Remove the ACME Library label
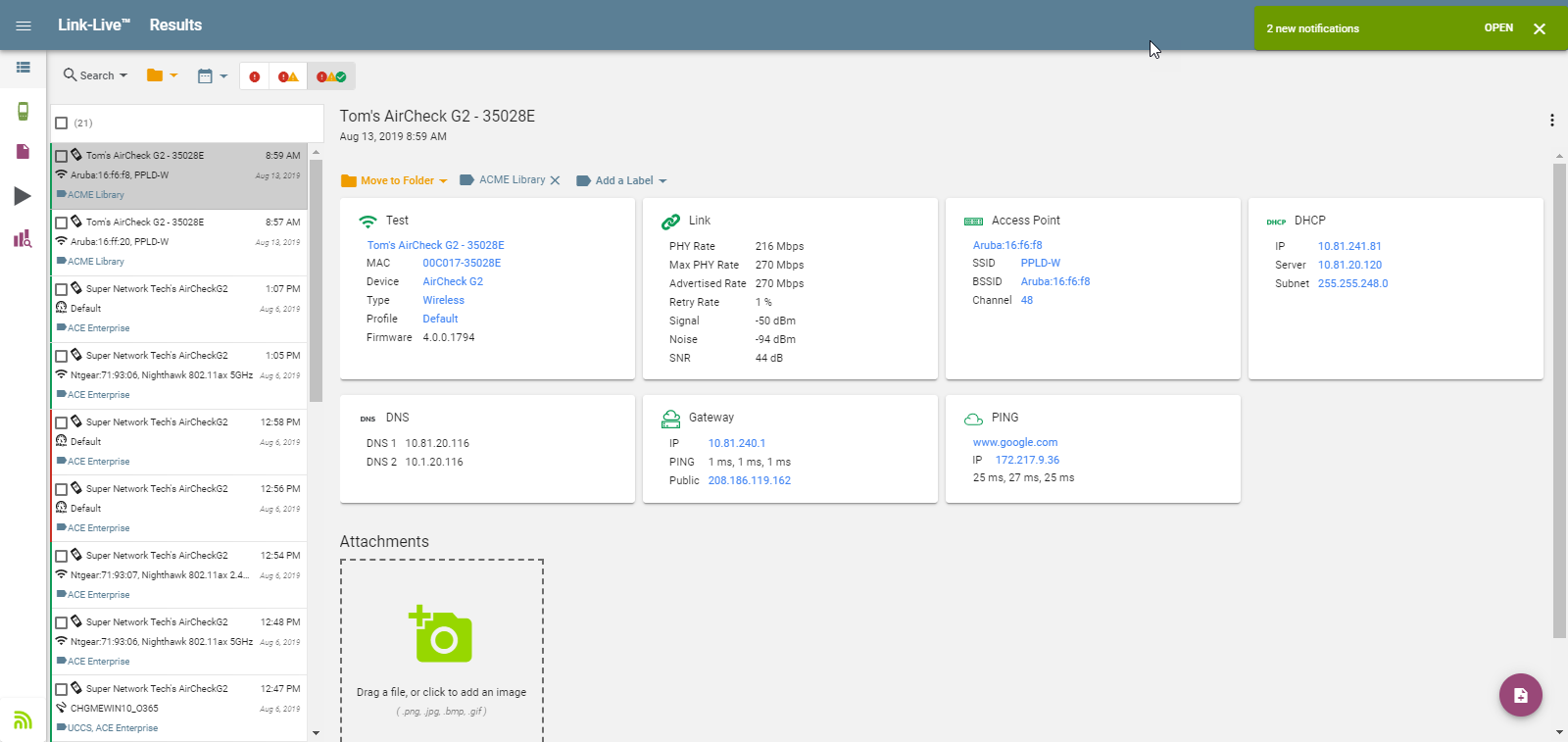 tap(555, 180)
